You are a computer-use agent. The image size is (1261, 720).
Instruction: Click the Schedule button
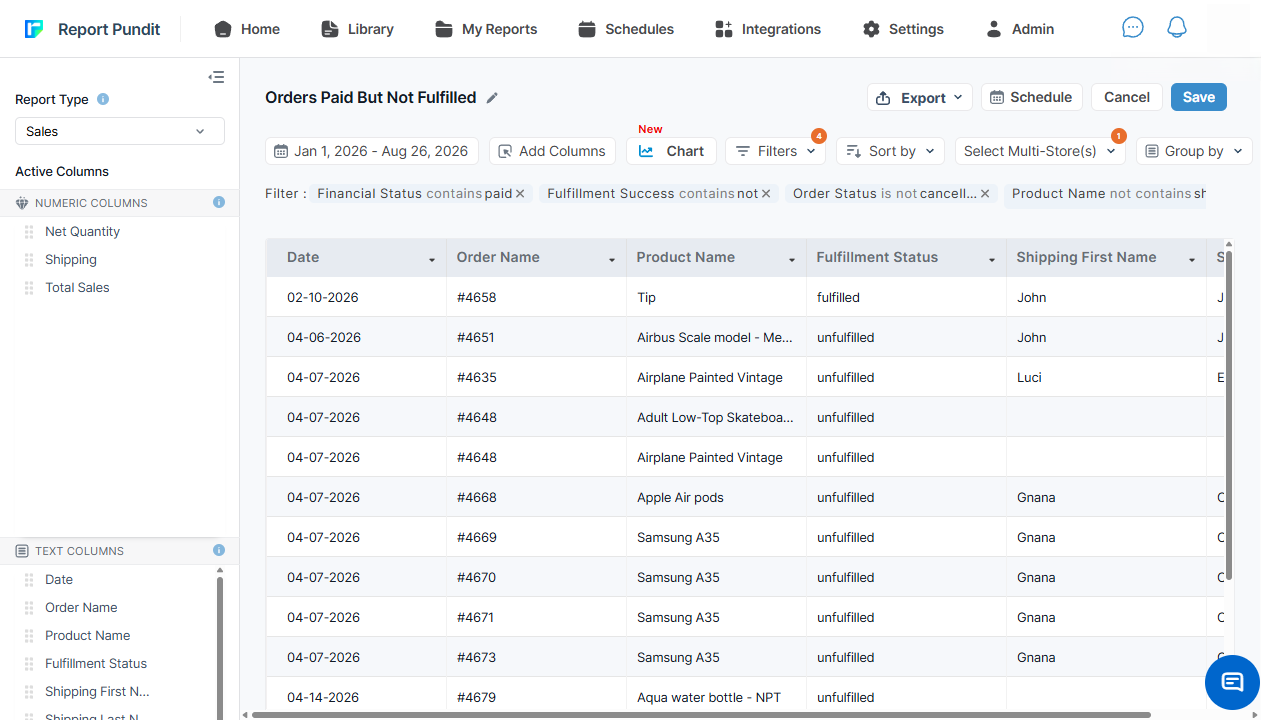(x=1032, y=97)
